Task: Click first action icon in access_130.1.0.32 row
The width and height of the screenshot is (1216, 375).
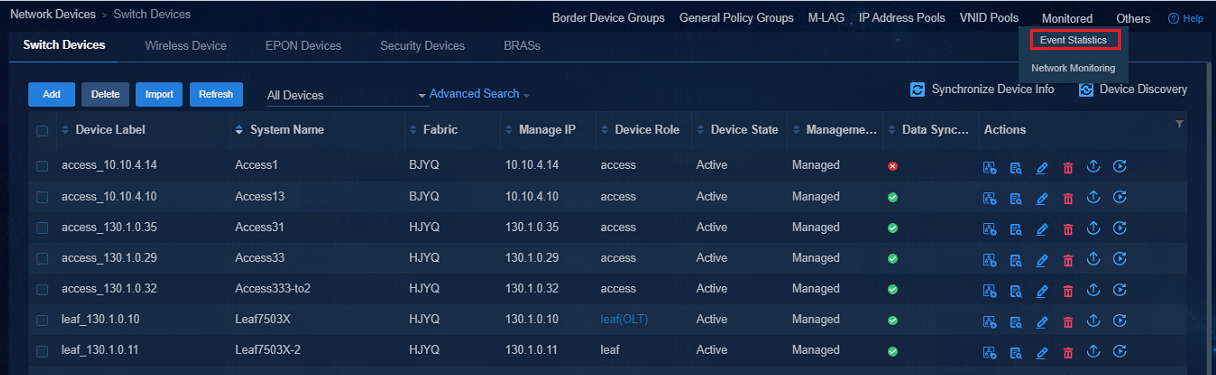Action: click(x=990, y=290)
